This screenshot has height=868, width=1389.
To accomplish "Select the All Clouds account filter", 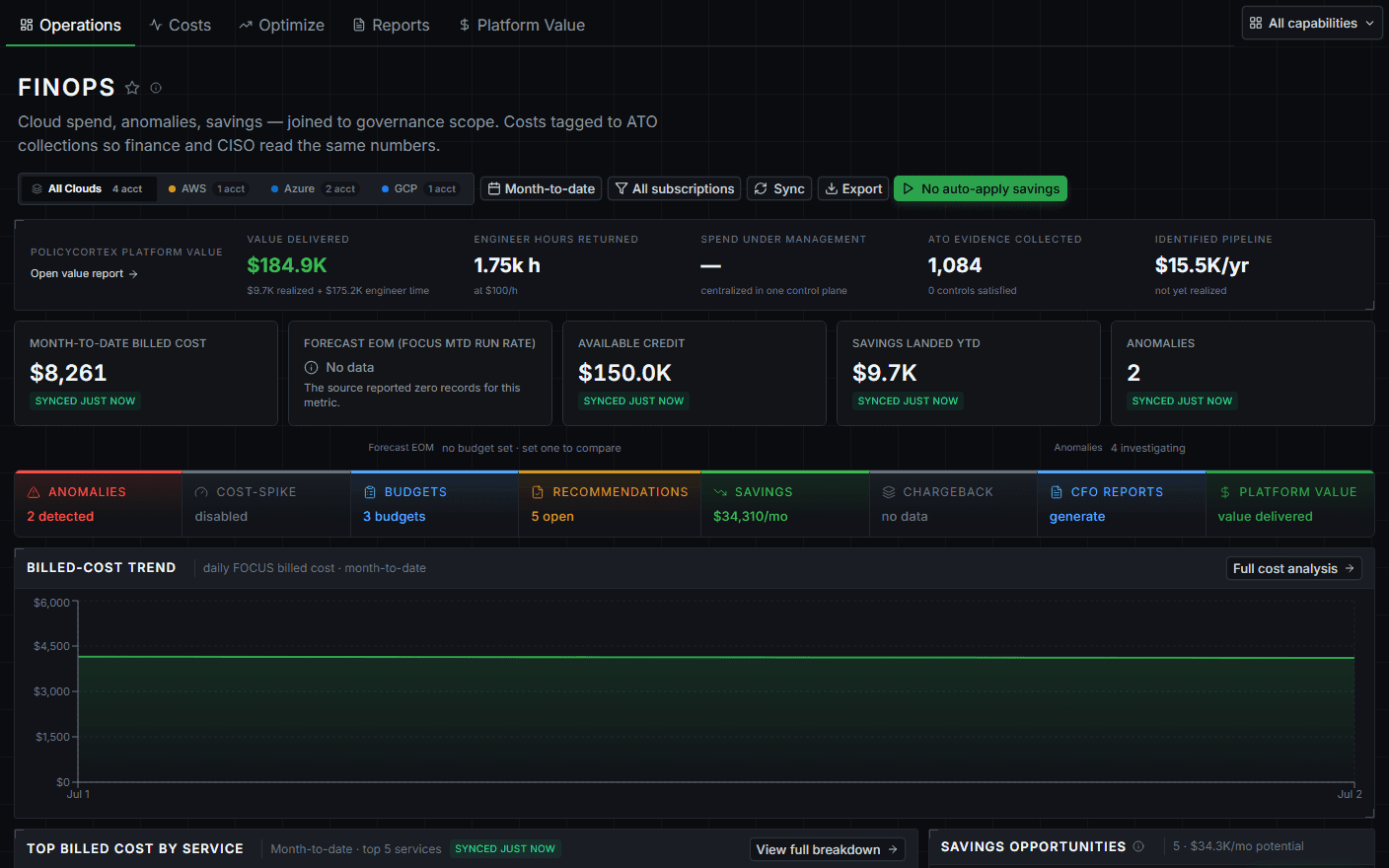I will click(88, 188).
